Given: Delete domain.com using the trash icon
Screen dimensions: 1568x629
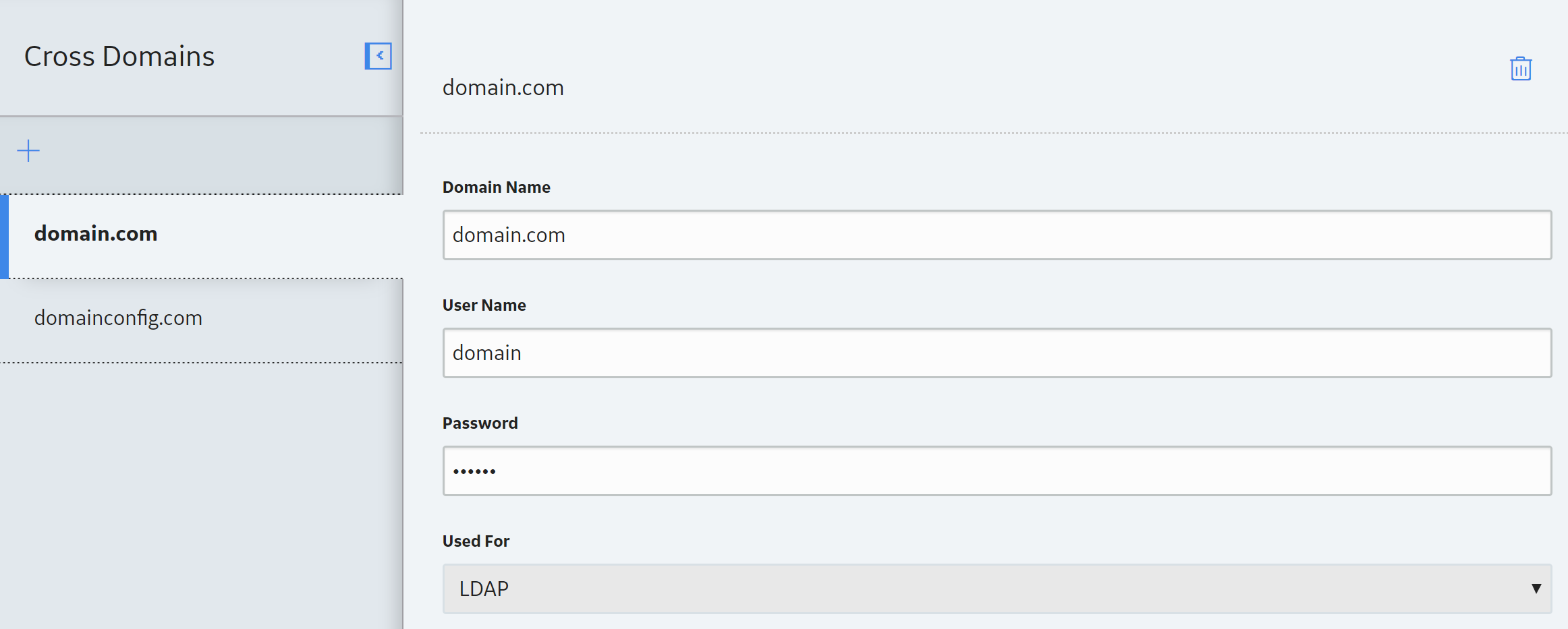Looking at the screenshot, I should [x=1521, y=69].
